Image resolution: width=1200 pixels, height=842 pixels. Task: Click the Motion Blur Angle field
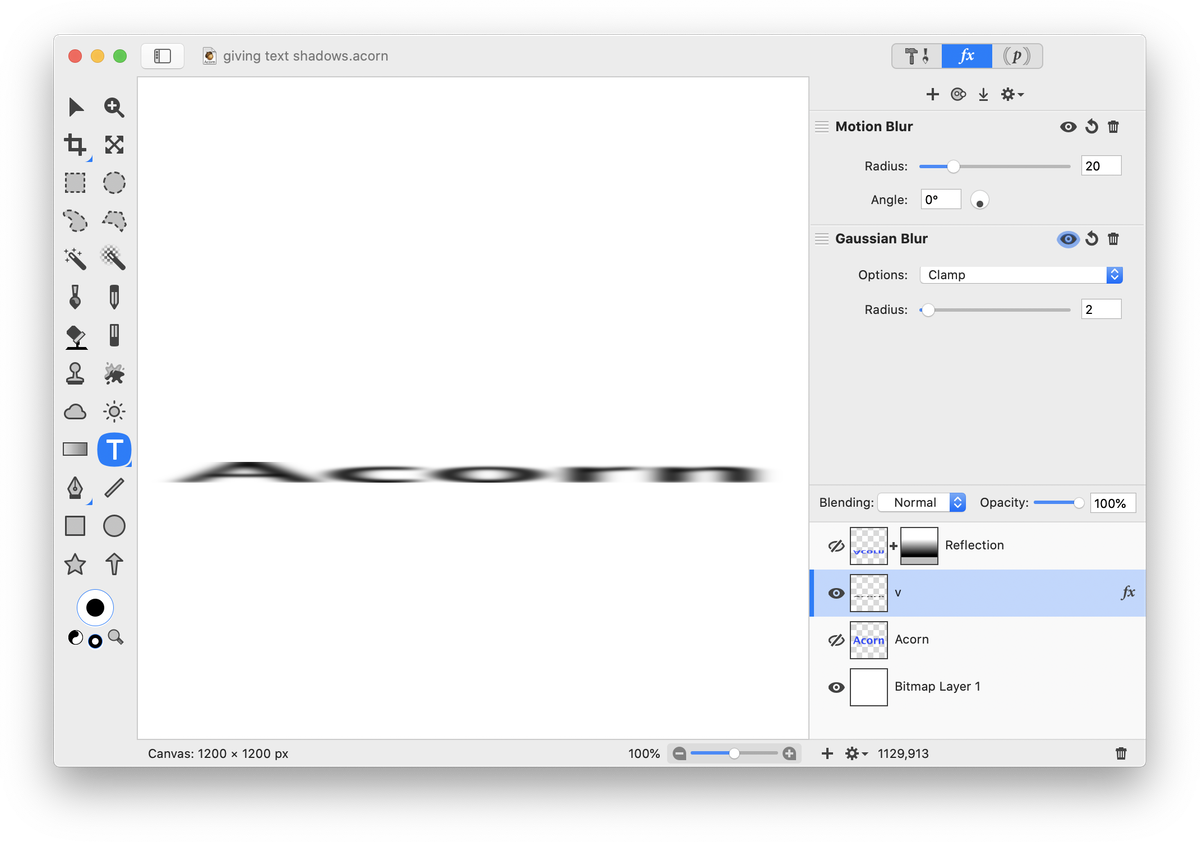click(x=941, y=200)
